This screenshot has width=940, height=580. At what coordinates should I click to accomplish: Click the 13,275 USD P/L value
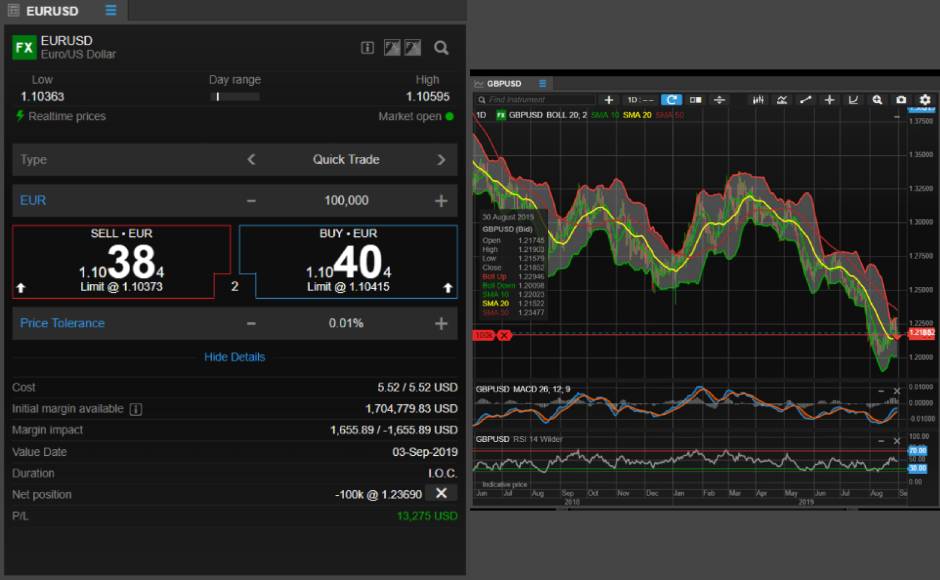(427, 516)
